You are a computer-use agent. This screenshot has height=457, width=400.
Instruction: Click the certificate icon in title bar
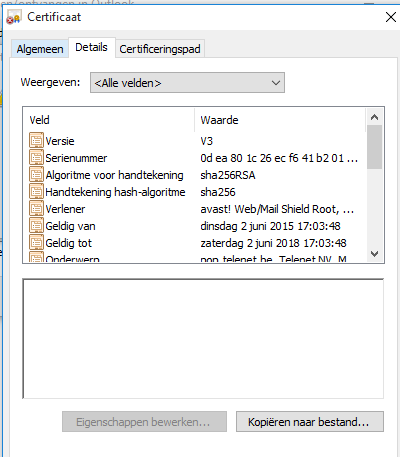[x=14, y=17]
